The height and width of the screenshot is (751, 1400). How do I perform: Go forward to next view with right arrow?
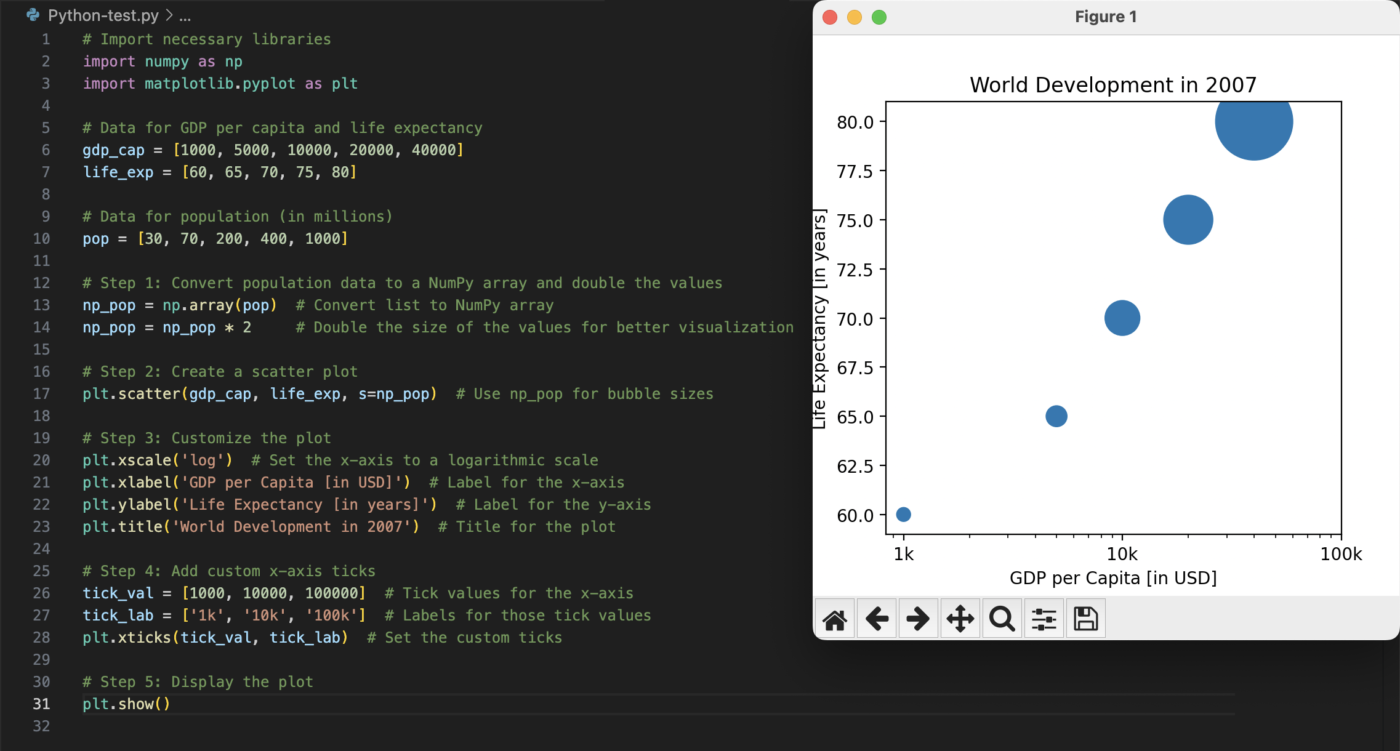[918, 619]
